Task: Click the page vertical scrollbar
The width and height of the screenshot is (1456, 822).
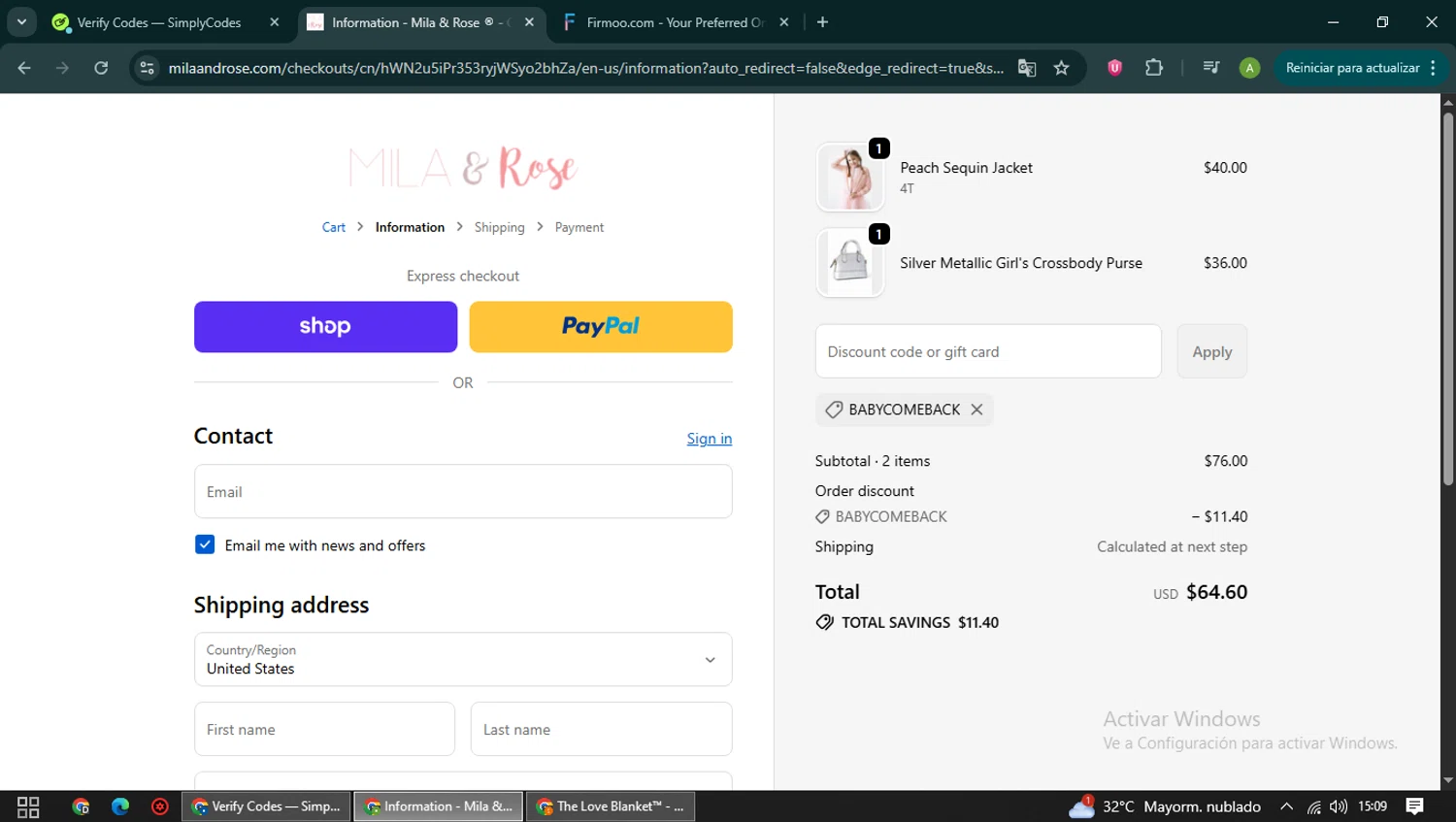Action: (1447, 301)
